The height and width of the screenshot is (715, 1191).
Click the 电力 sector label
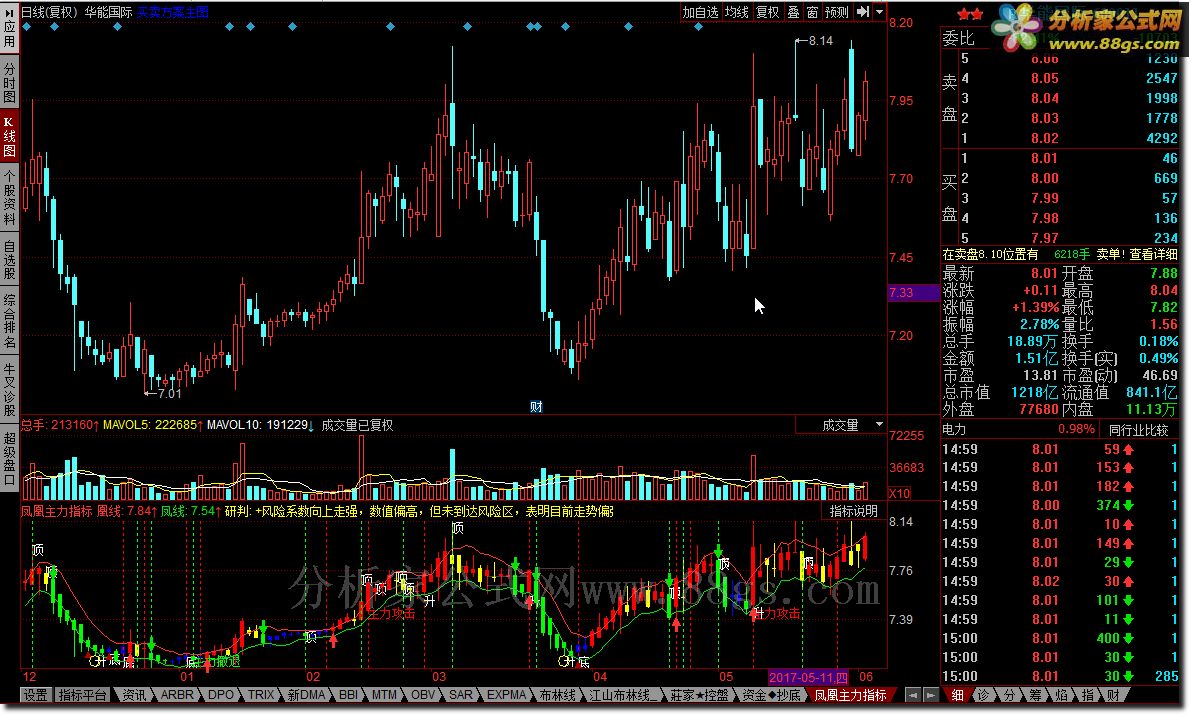click(x=955, y=429)
